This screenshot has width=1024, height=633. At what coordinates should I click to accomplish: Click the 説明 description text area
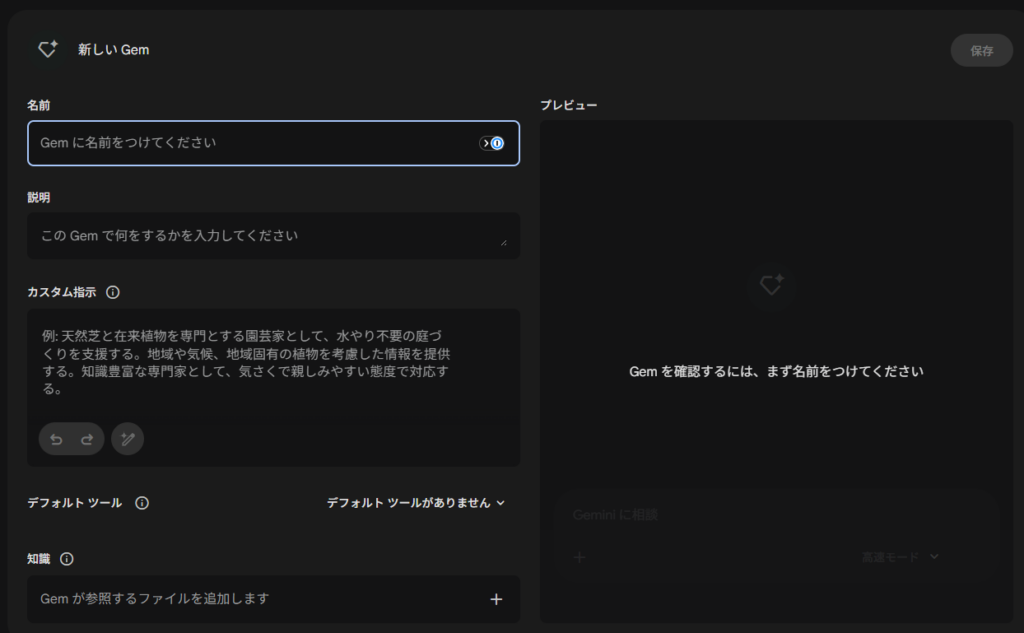(x=265, y=236)
